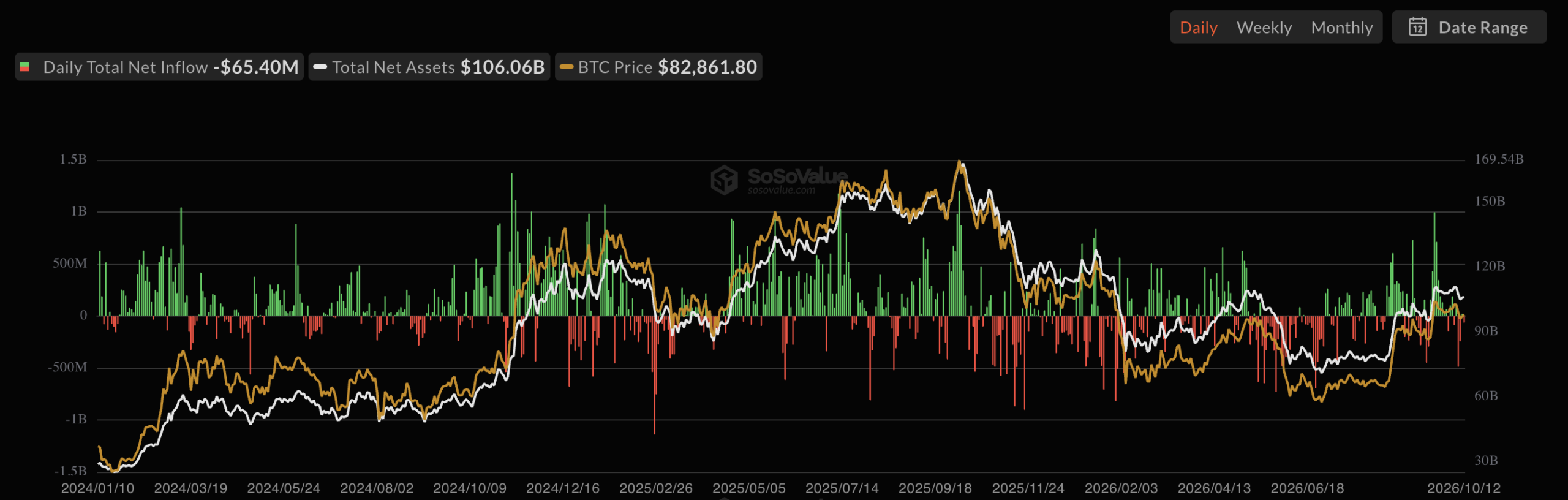Viewport: 1568px width, 500px height.
Task: Click the 30B right-axis label
Action: click(x=1486, y=460)
